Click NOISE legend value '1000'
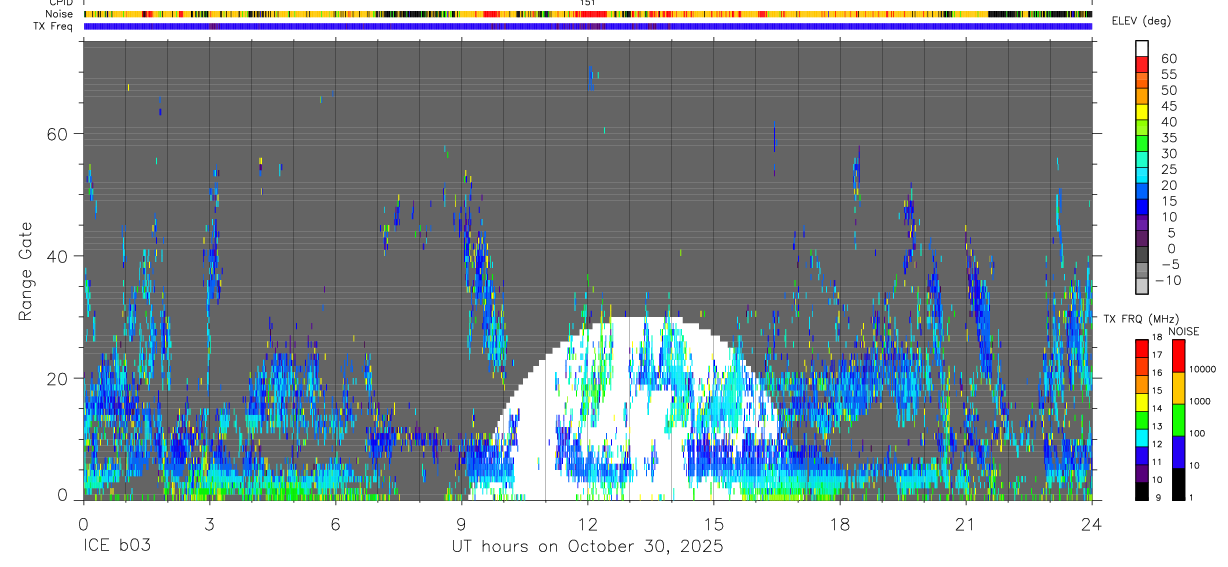 pos(1200,401)
